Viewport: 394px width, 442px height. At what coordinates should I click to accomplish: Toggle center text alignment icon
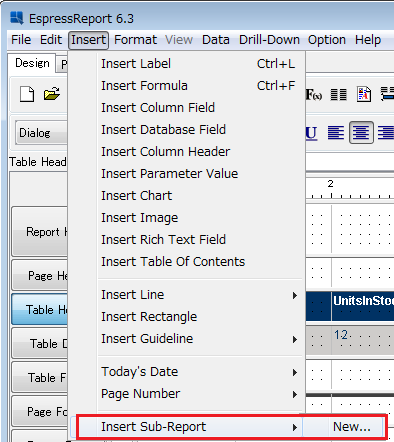tap(361, 133)
